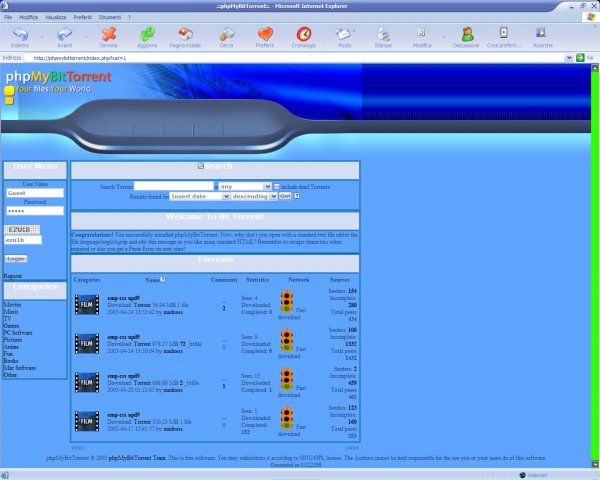
Task: Click the FILM category icon of first torrent
Action: tap(87, 302)
